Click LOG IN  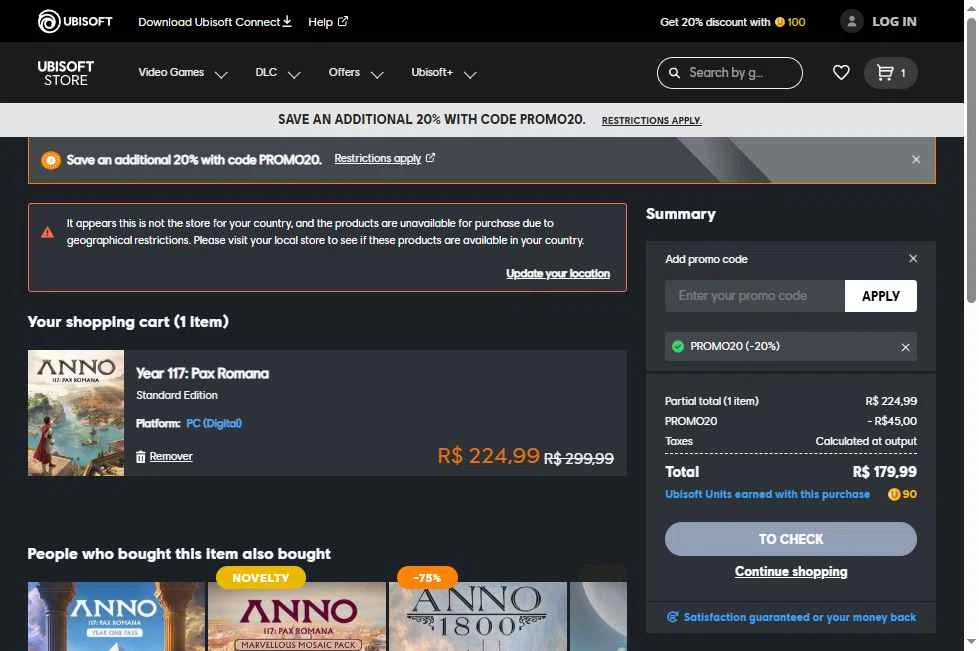coord(894,21)
